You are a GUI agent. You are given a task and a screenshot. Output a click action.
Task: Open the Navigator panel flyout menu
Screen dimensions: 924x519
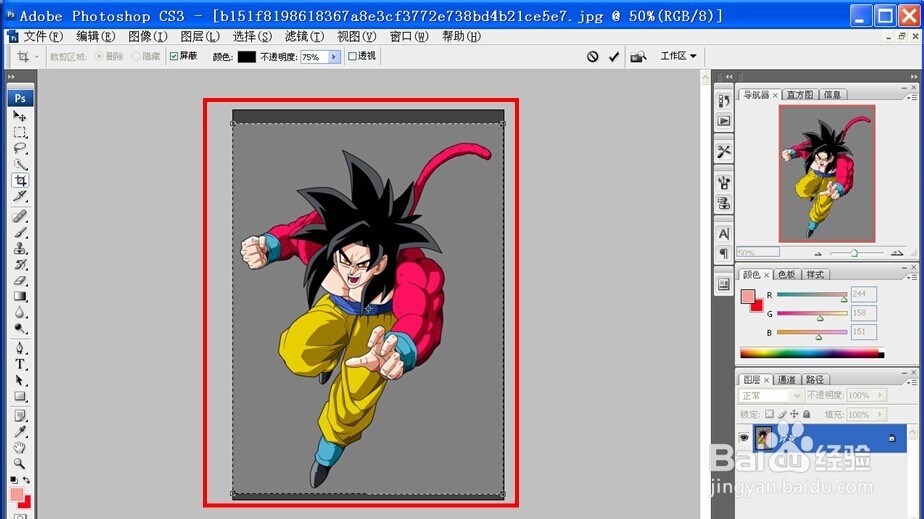913,97
